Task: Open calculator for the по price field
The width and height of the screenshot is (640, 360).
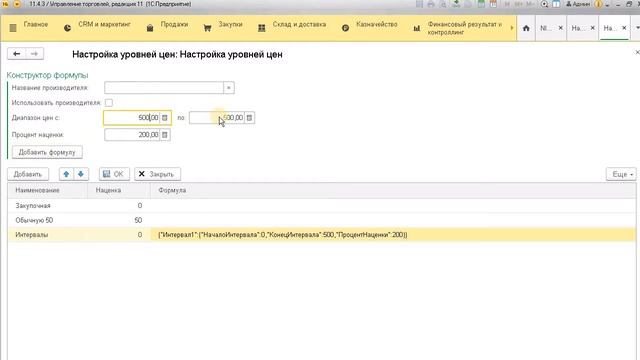Action: coord(249,118)
